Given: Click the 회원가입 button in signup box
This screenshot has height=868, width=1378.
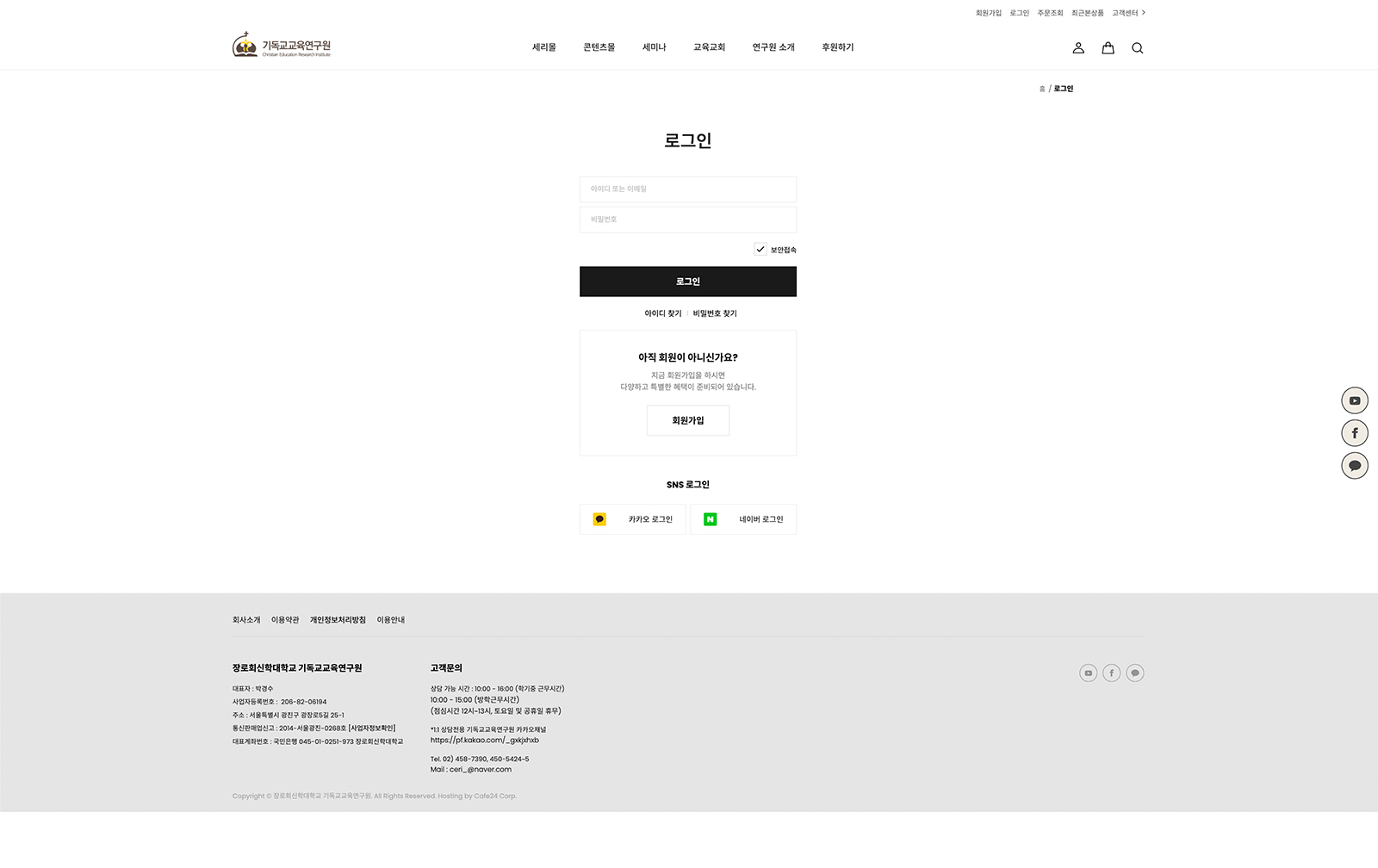Looking at the screenshot, I should click(688, 420).
